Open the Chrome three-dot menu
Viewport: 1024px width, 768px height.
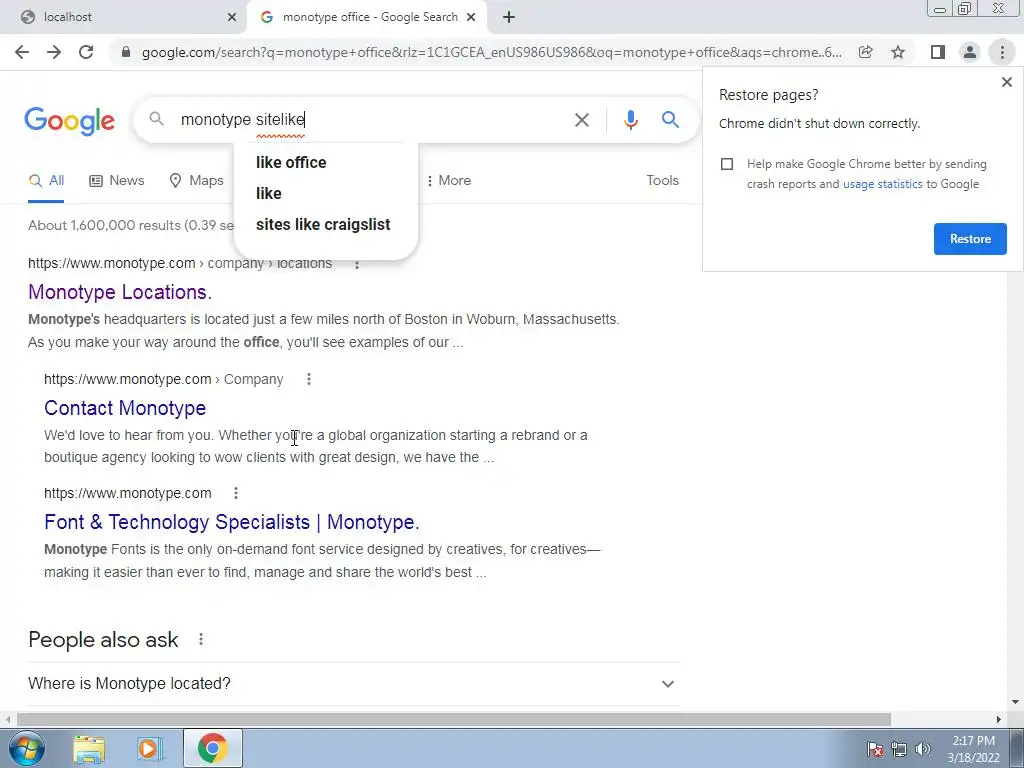point(1002,52)
